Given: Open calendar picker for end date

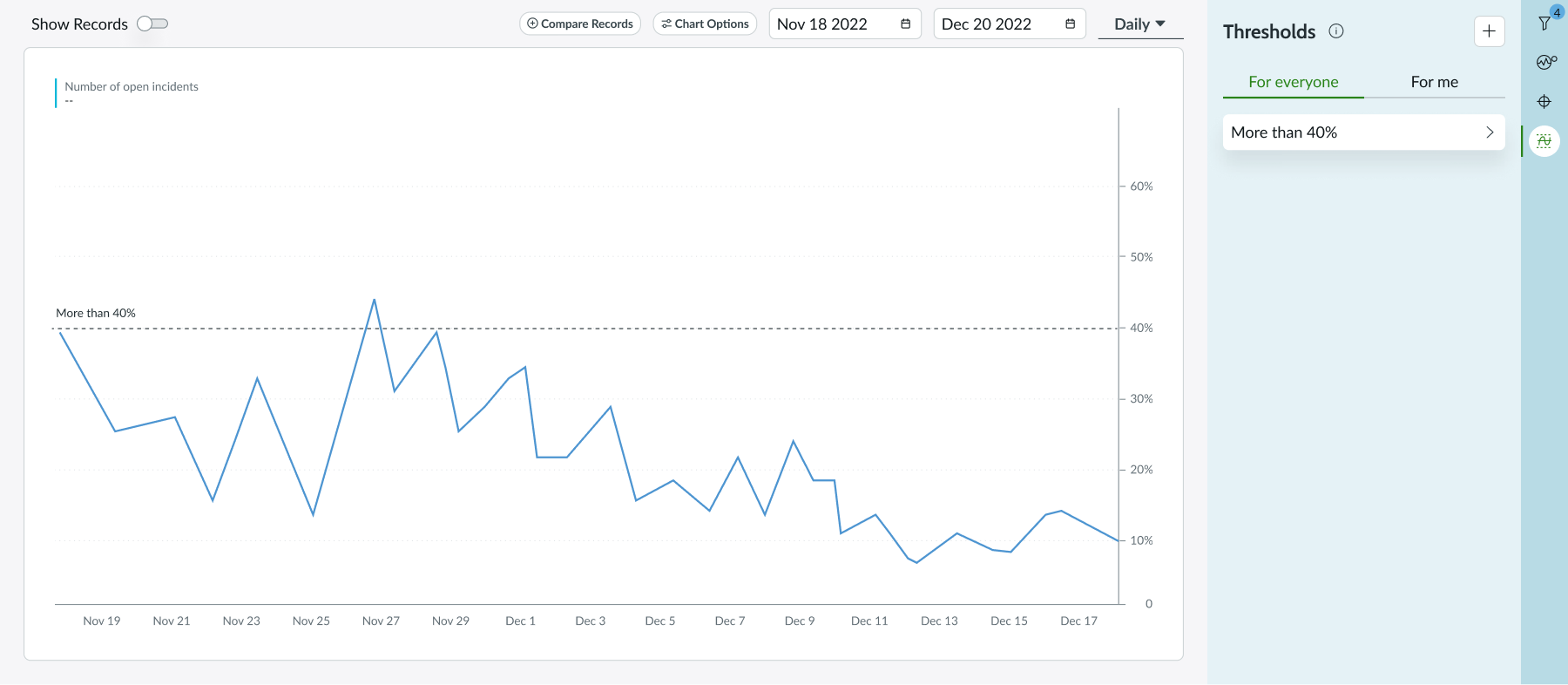Looking at the screenshot, I should pyautogui.click(x=1070, y=24).
